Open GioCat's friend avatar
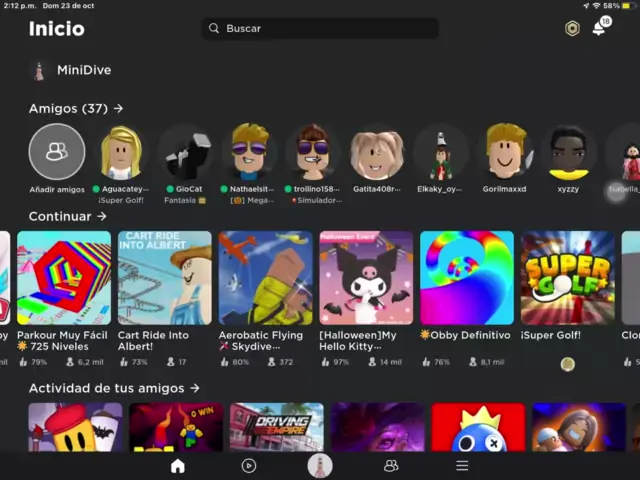Screen dimensions: 640x480 click(x=184, y=153)
